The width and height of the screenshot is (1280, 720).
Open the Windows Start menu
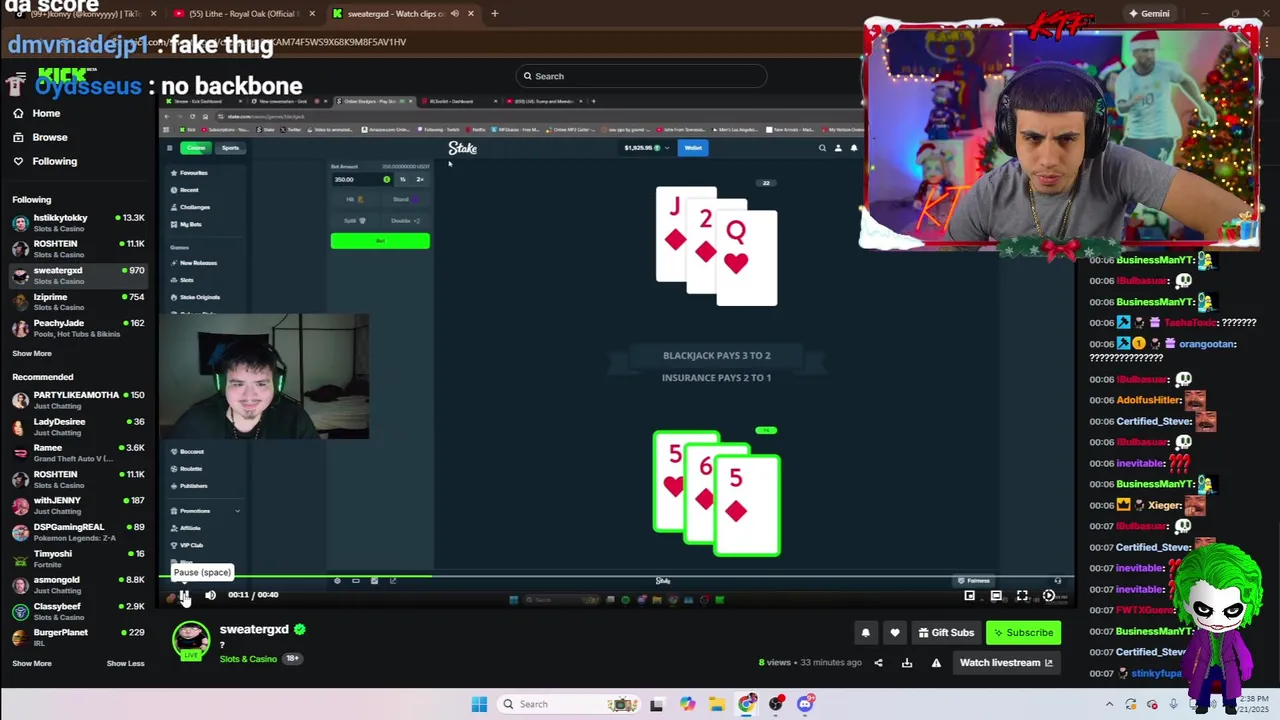[479, 704]
